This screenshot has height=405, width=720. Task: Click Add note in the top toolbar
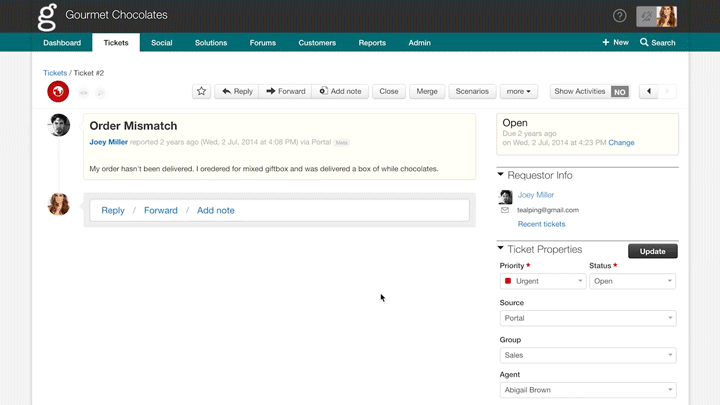pos(340,91)
